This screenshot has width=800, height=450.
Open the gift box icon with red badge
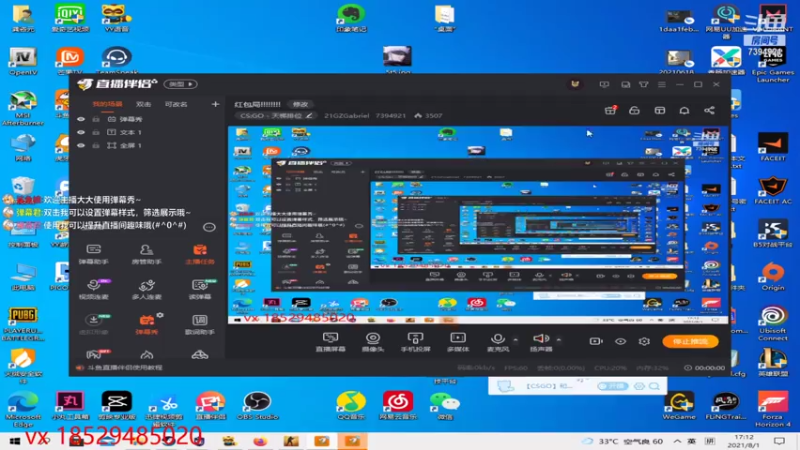coord(610,110)
